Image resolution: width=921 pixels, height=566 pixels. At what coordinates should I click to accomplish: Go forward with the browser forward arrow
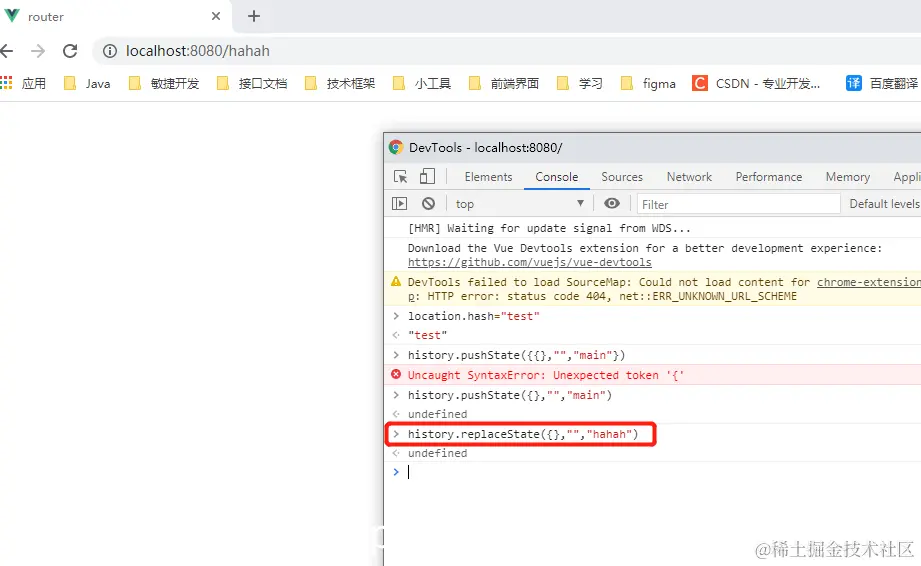38,51
